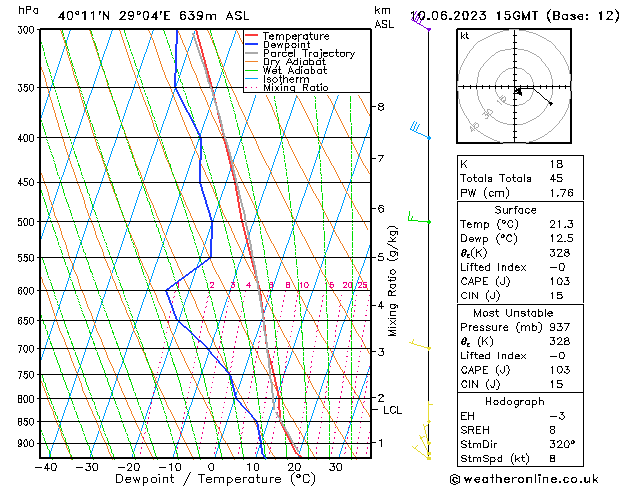Click the hodograph circular plot
629x486 pixels.
(x=514, y=86)
